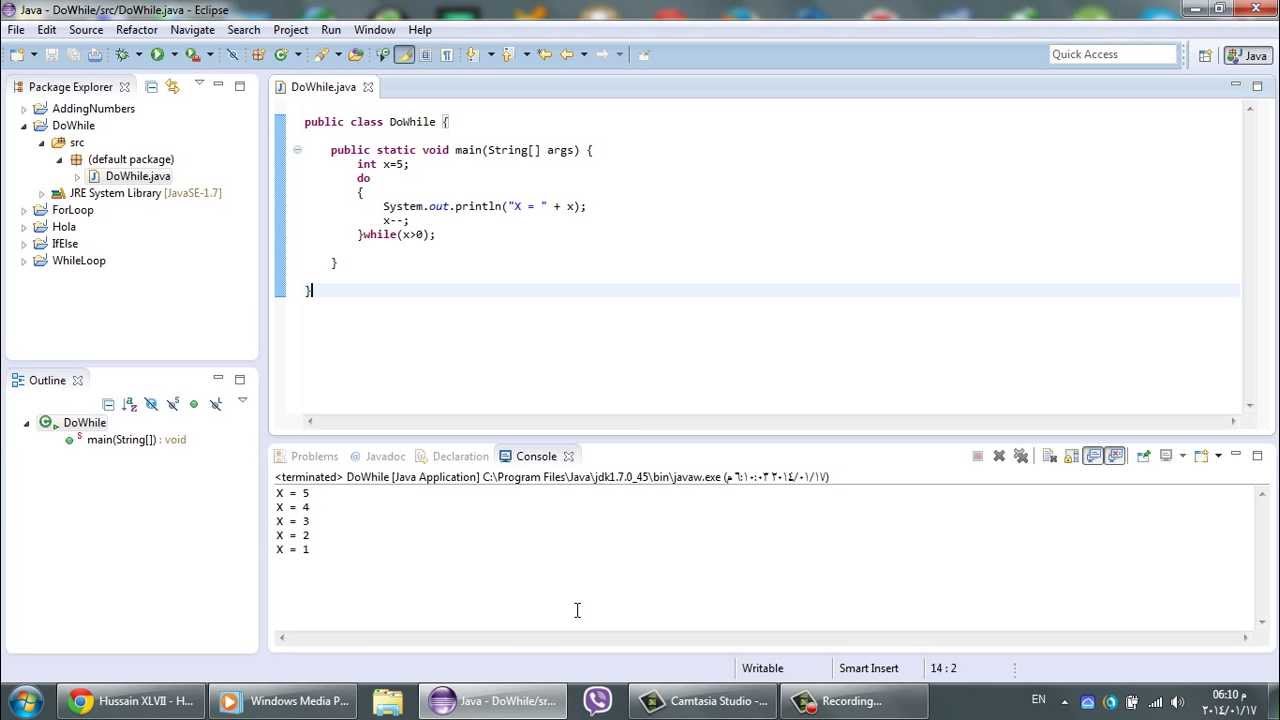Click the Pin Console icon

(x=1144, y=456)
